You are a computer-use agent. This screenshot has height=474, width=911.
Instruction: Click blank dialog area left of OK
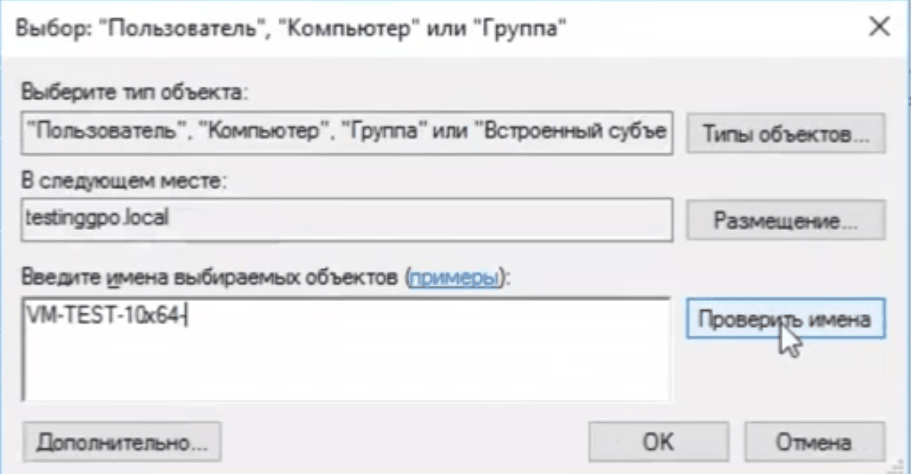point(400,440)
